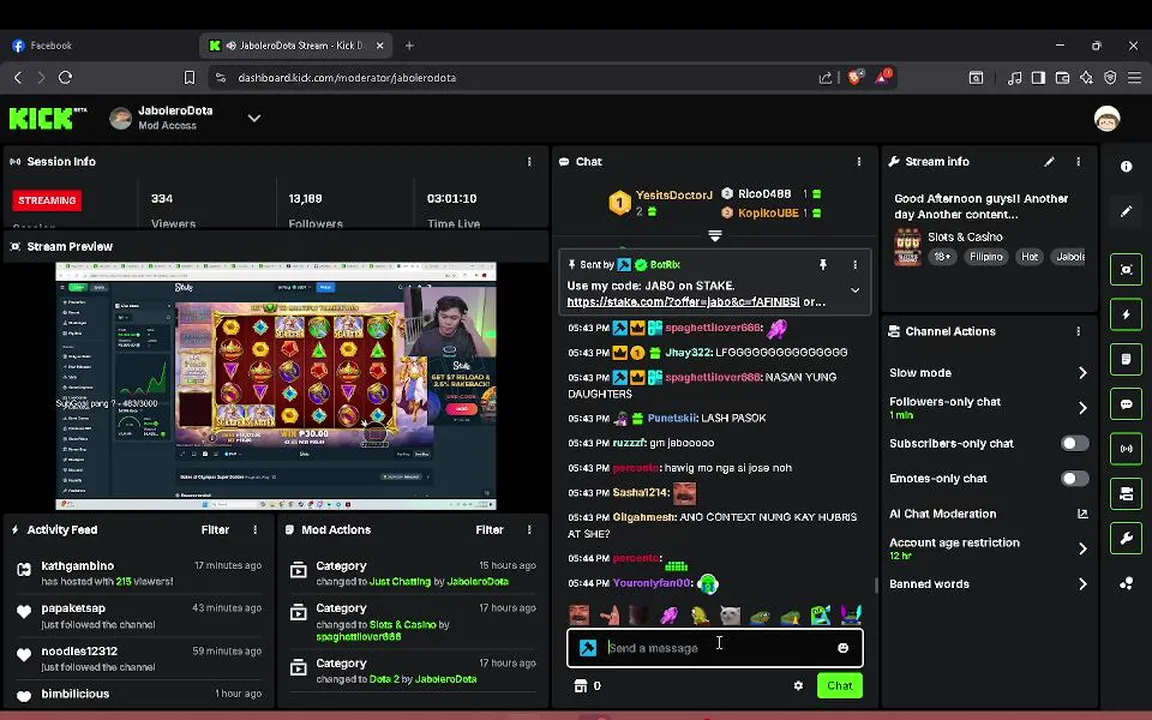The image size is (1152, 720).
Task: Click the Chat send button
Action: pyautogui.click(x=839, y=685)
